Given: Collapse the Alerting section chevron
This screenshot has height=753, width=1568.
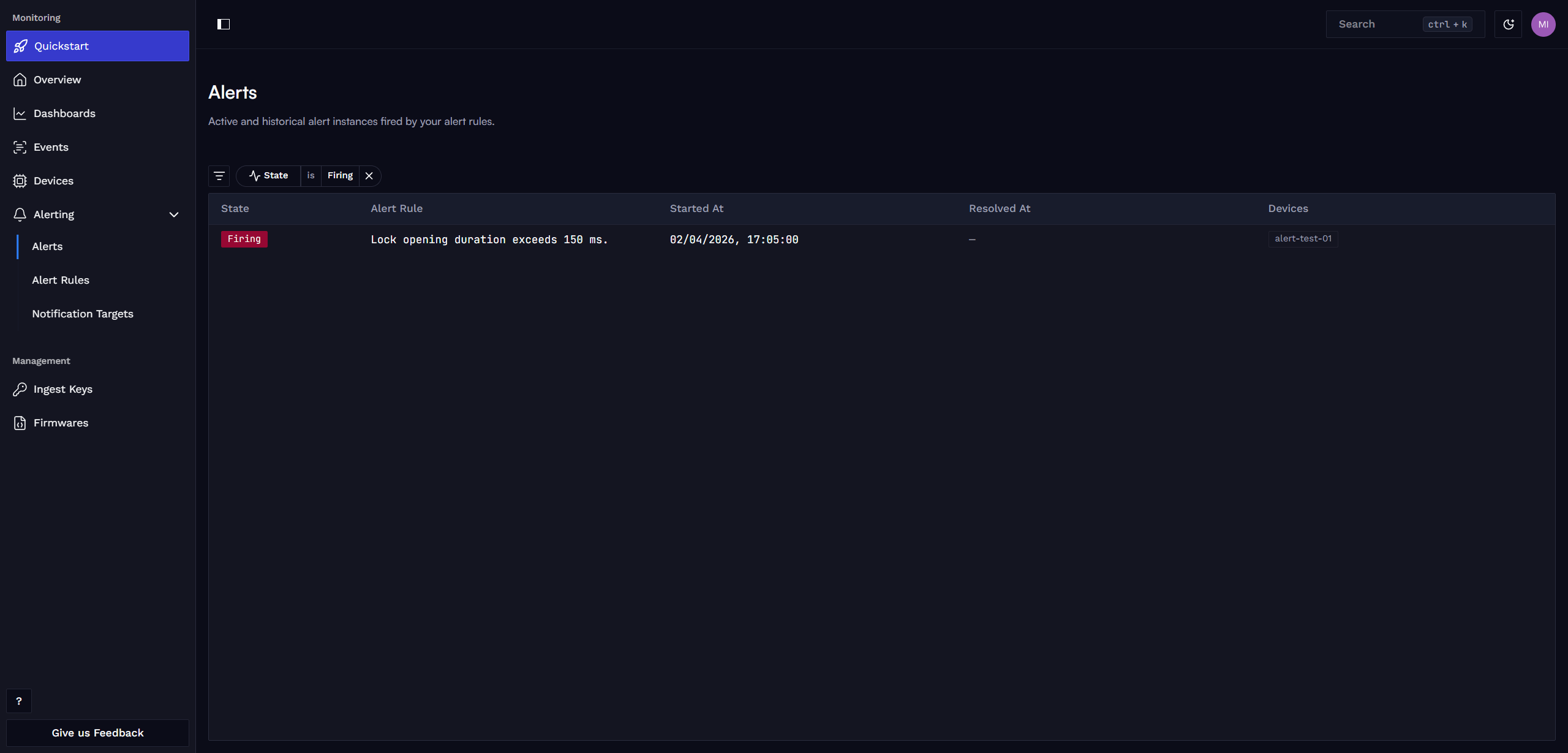Looking at the screenshot, I should pos(174,214).
